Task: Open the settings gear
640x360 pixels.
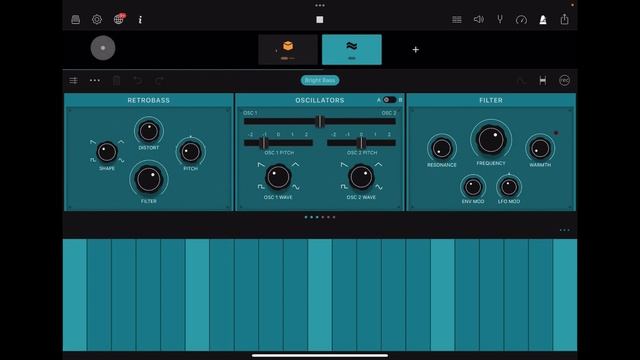Action: point(97,20)
